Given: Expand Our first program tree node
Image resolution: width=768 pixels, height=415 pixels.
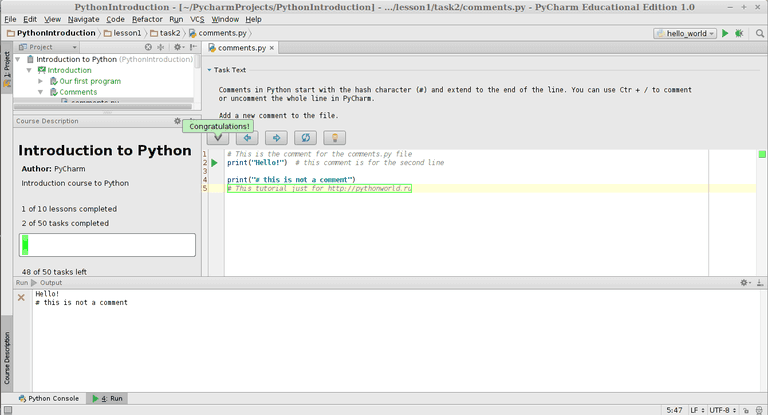Looking at the screenshot, I should point(41,81).
